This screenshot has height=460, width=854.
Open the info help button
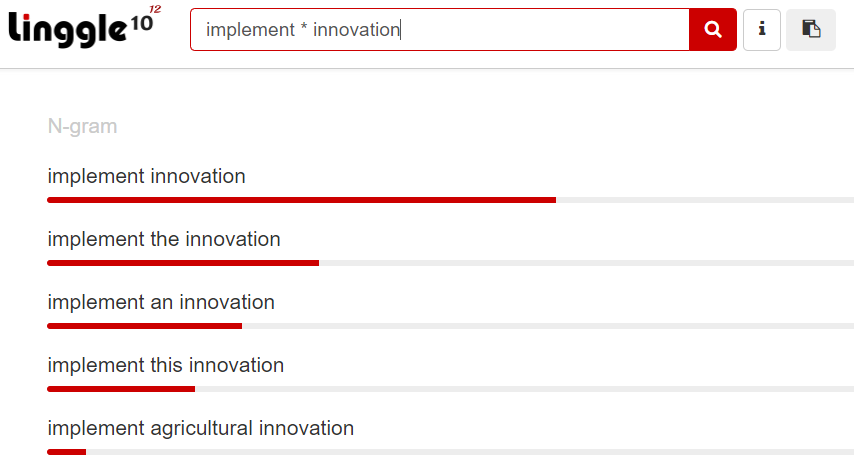click(x=761, y=29)
